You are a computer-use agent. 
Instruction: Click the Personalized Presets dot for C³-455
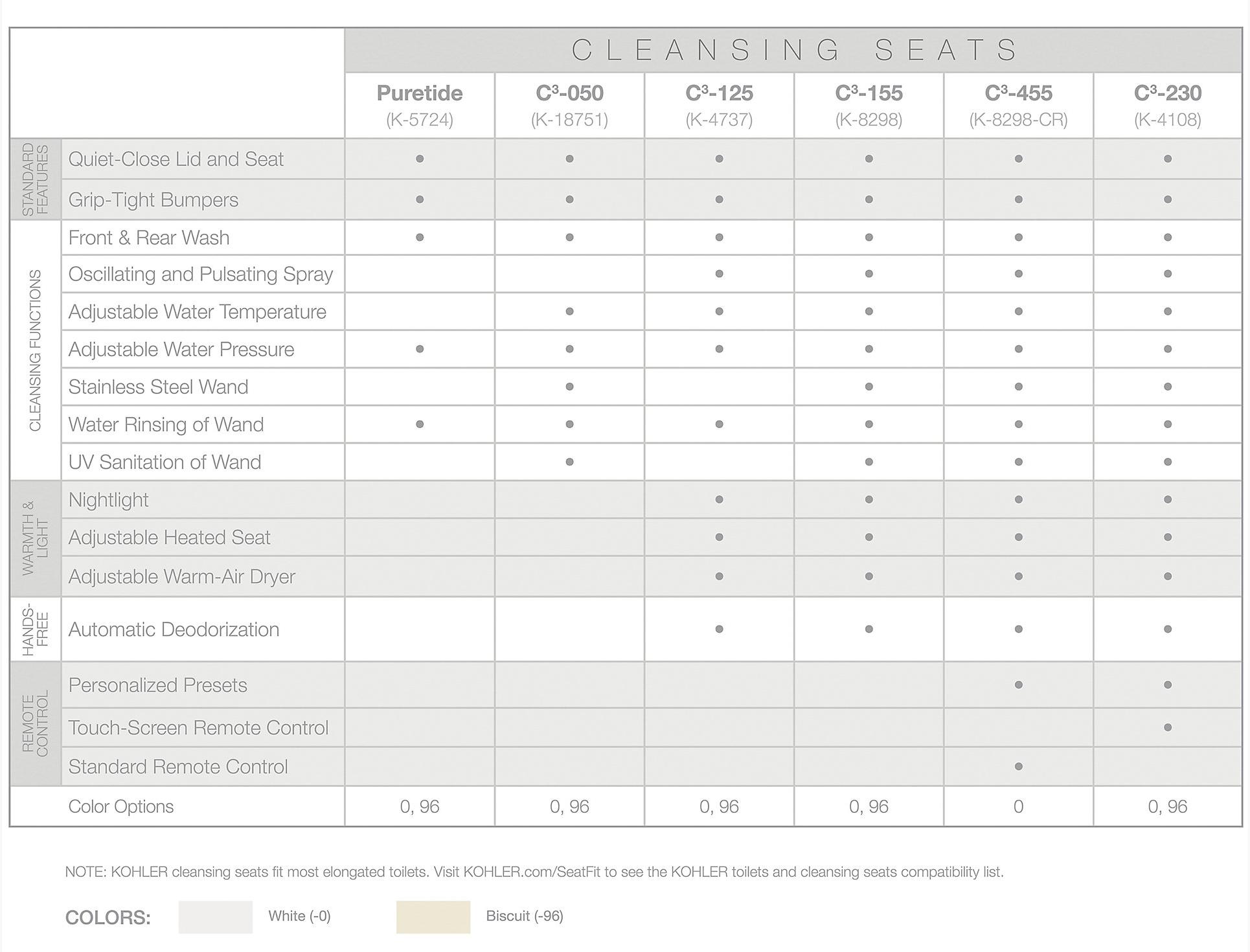coord(1018,685)
